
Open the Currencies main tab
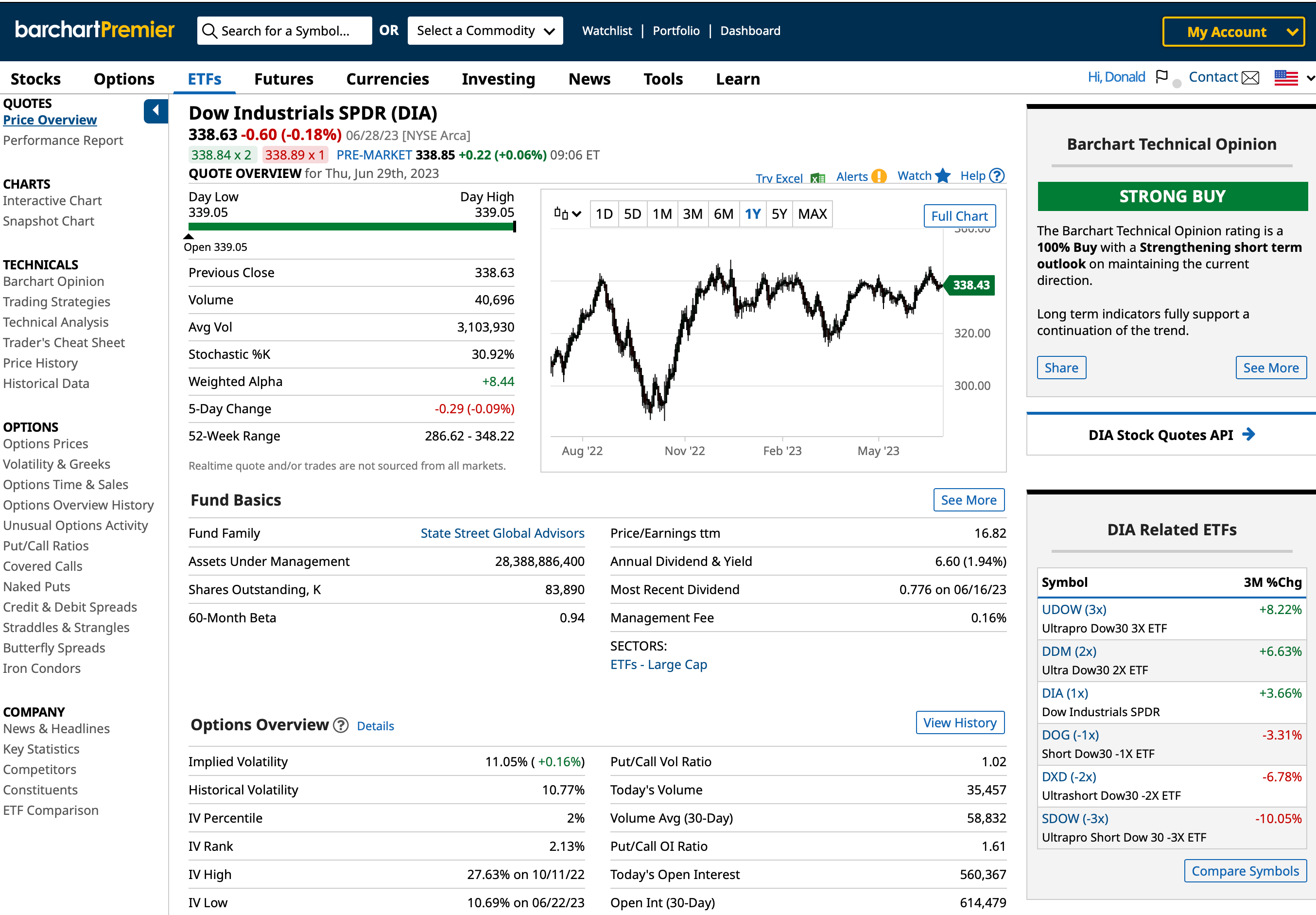click(x=387, y=79)
